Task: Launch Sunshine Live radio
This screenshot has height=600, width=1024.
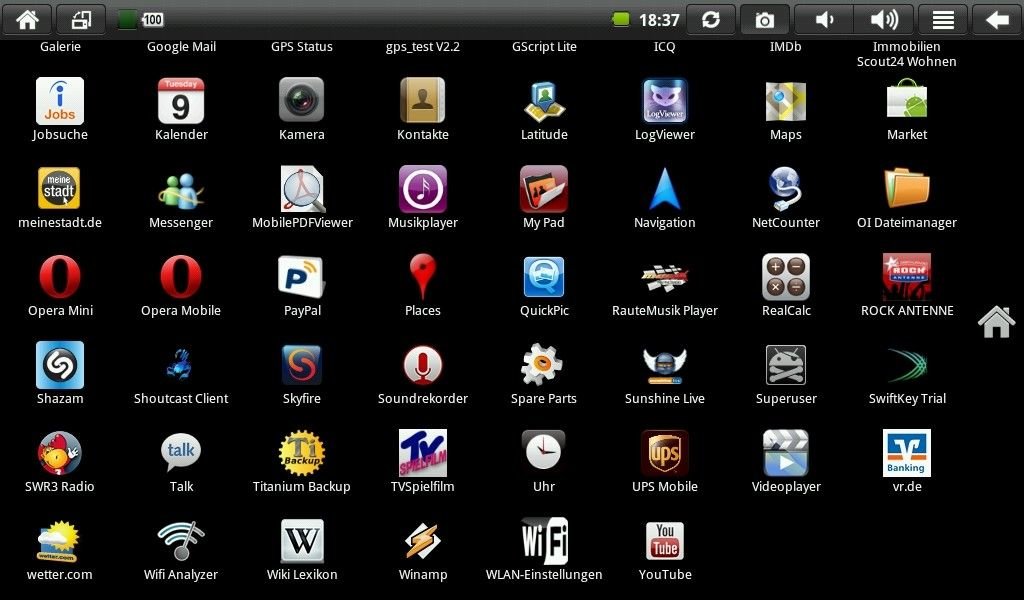Action: tap(665, 373)
